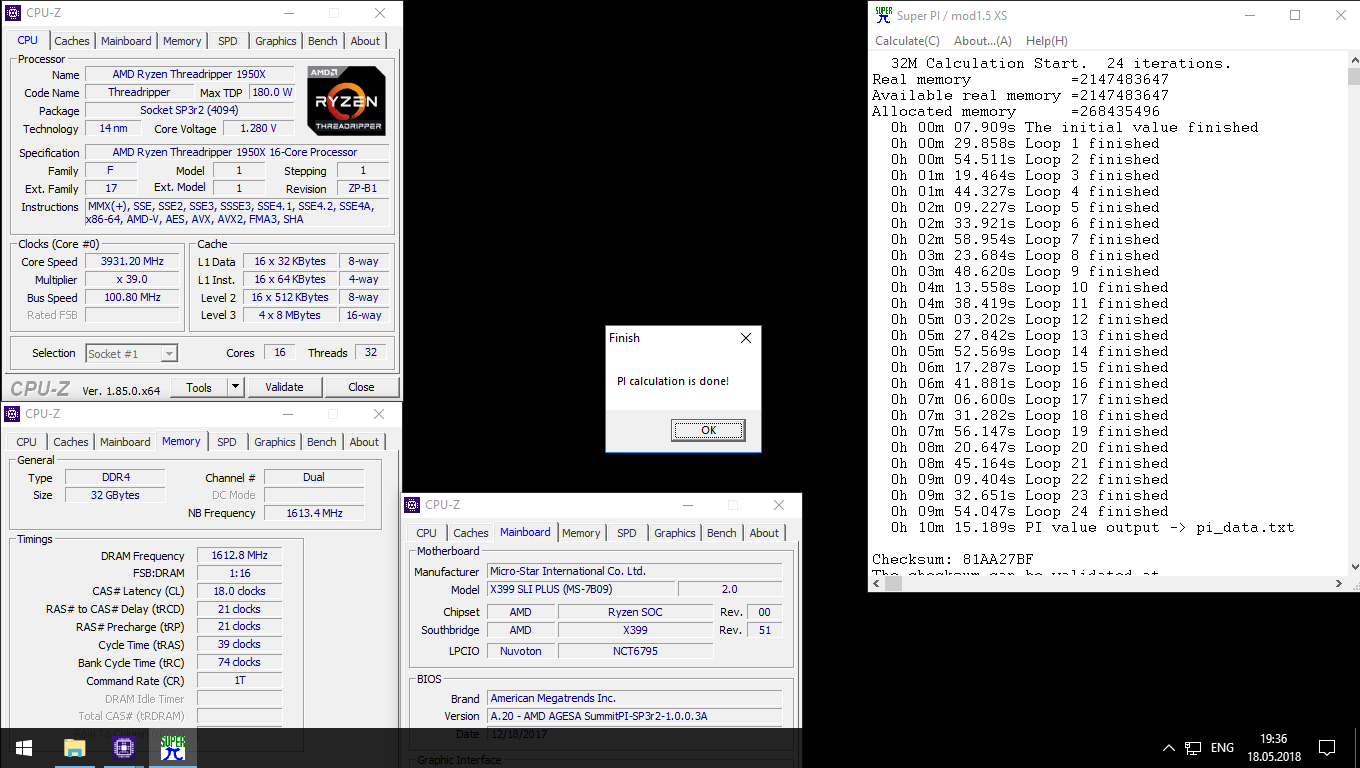Click the Validate button in CPU-Z
Viewport: 1360px width, 768px height.
tap(284, 387)
